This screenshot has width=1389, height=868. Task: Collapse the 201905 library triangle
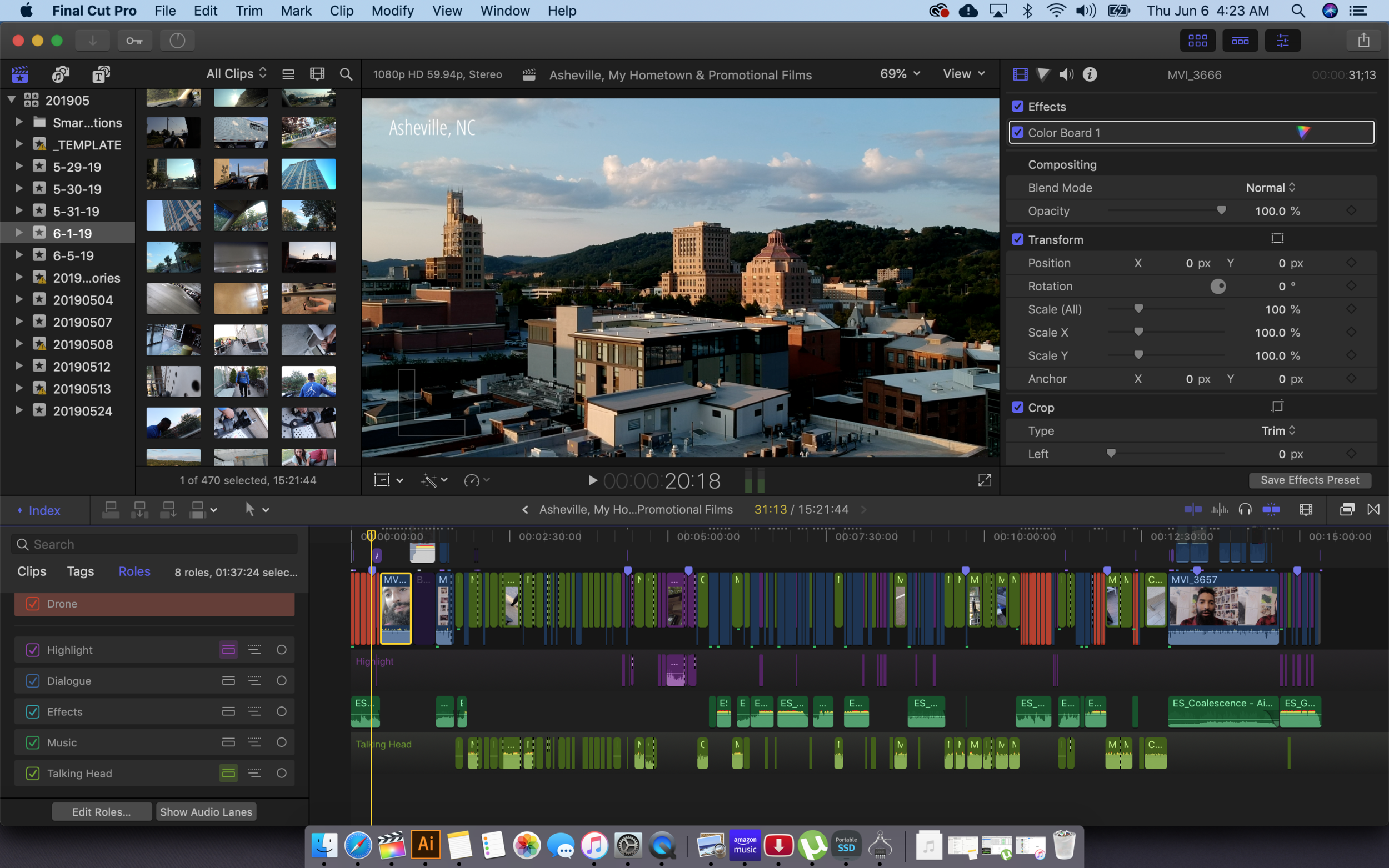tap(12, 100)
